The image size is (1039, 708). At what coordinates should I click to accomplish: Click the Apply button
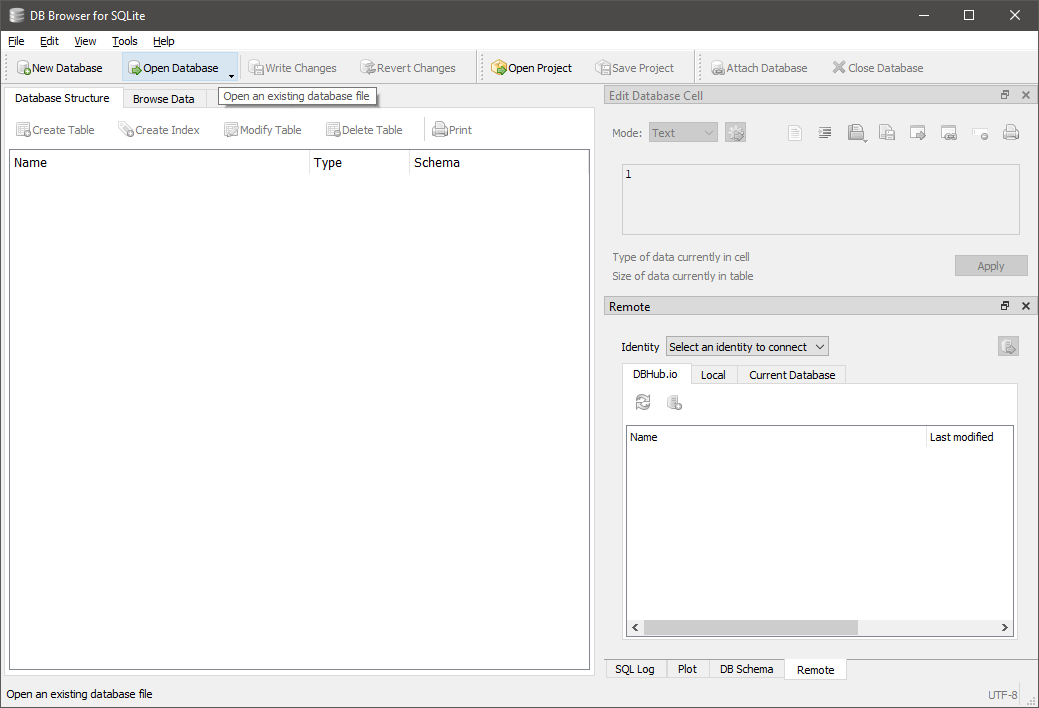[x=990, y=266]
